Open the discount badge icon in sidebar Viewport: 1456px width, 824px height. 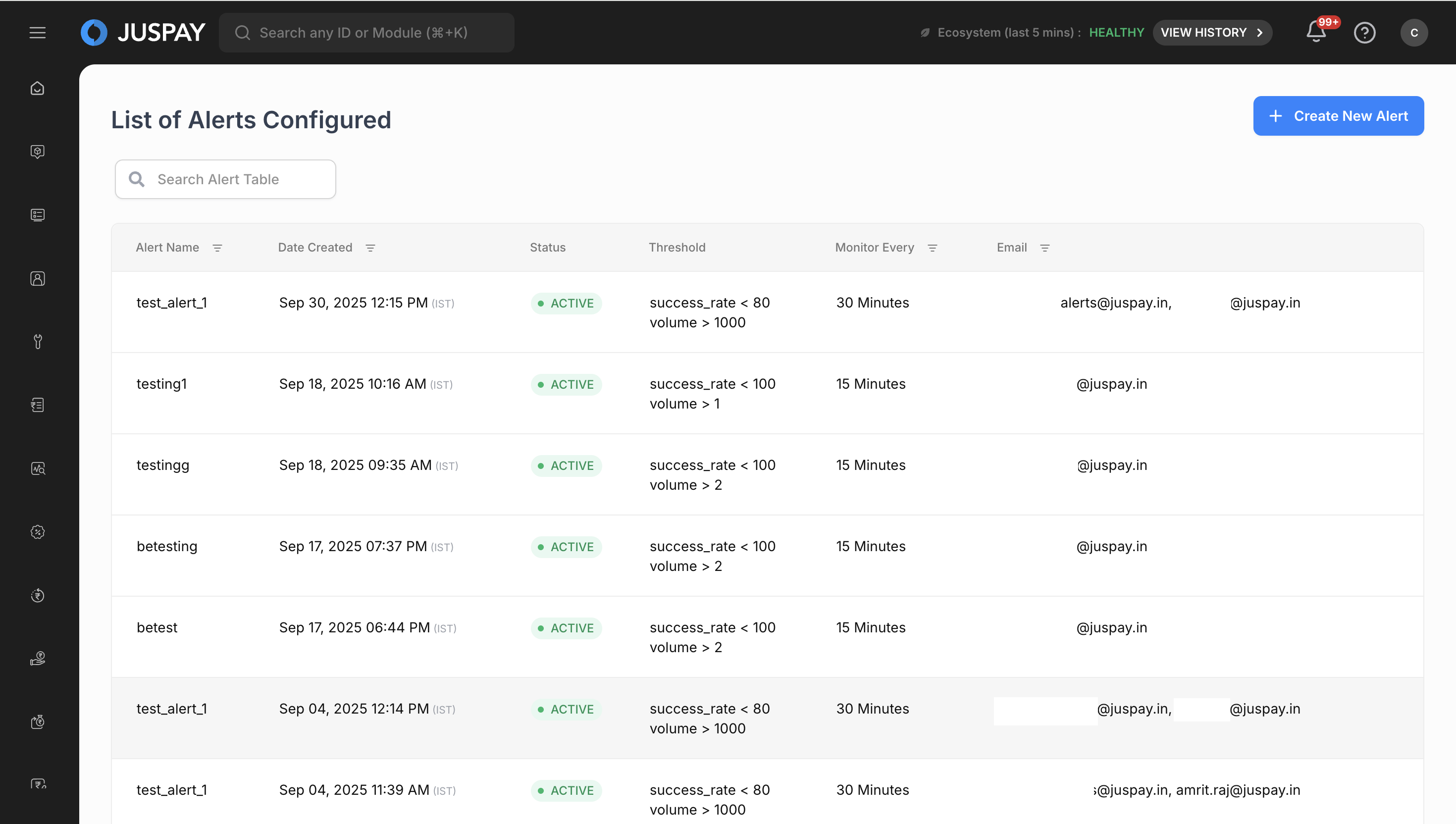(37, 532)
